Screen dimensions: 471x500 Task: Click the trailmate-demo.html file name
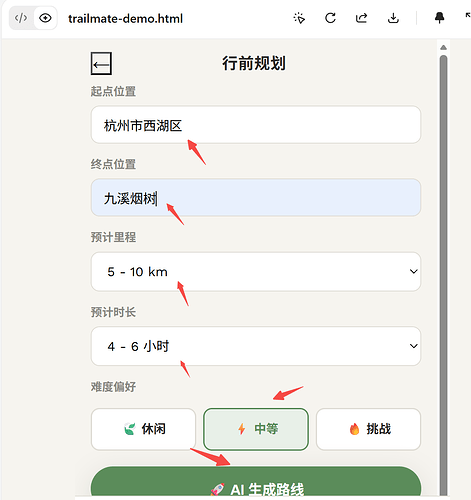(x=125, y=19)
